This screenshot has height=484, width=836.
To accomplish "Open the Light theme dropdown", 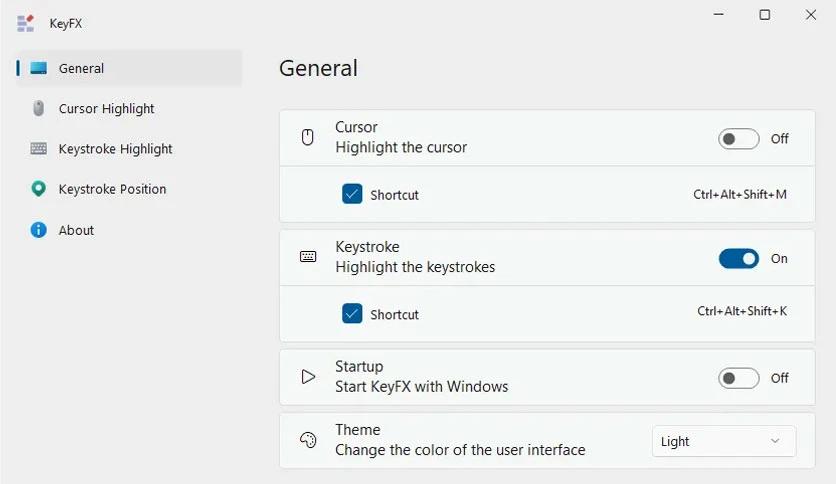I will [x=724, y=441].
